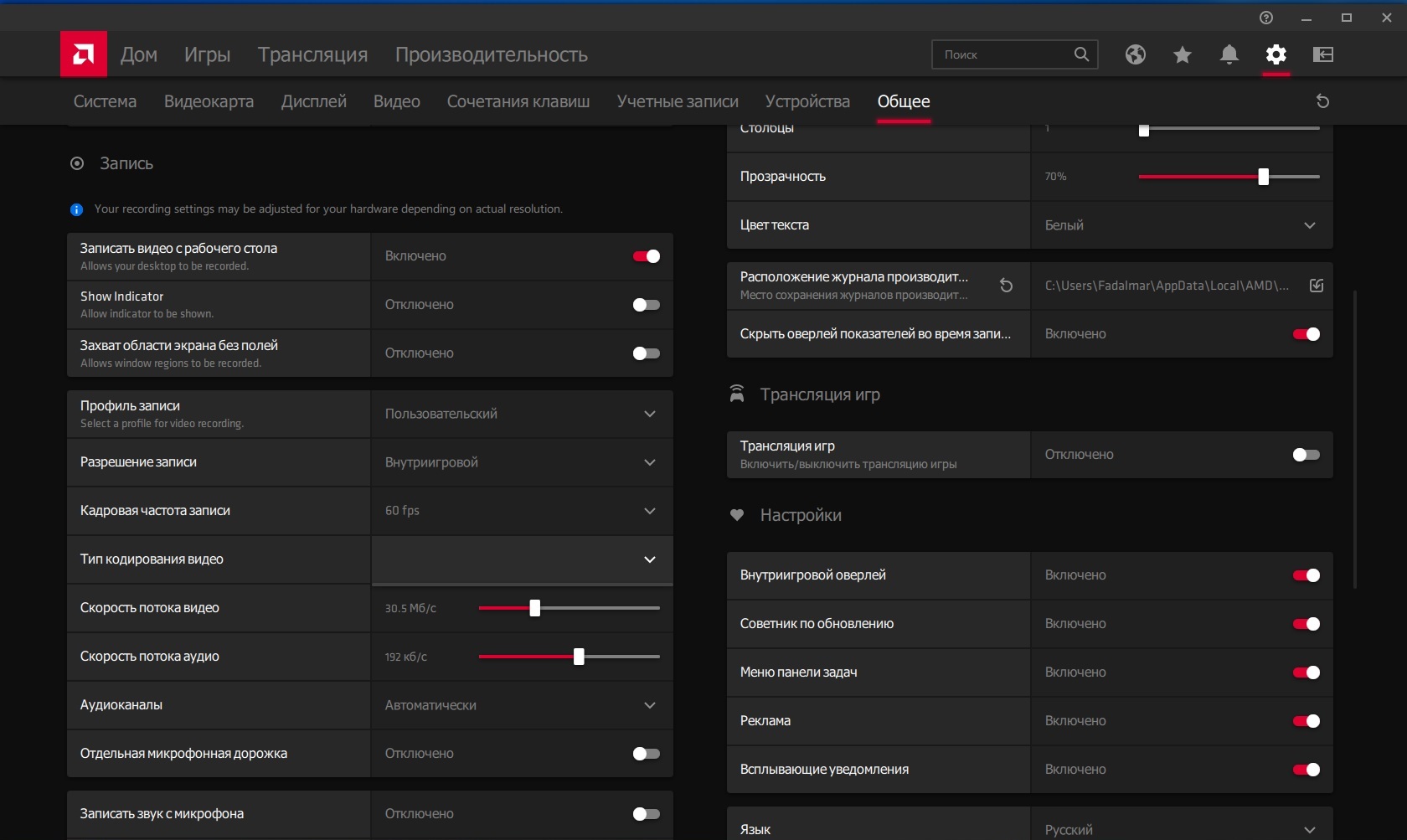The width and height of the screenshot is (1407, 840).
Task: Click the settings gear icon
Action: (1276, 54)
